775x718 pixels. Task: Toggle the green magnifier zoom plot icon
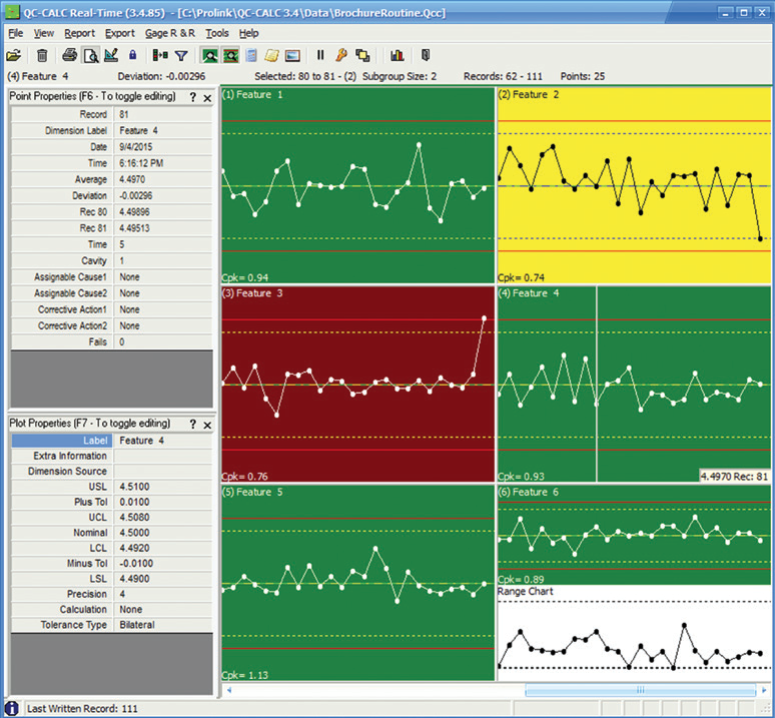[210, 55]
